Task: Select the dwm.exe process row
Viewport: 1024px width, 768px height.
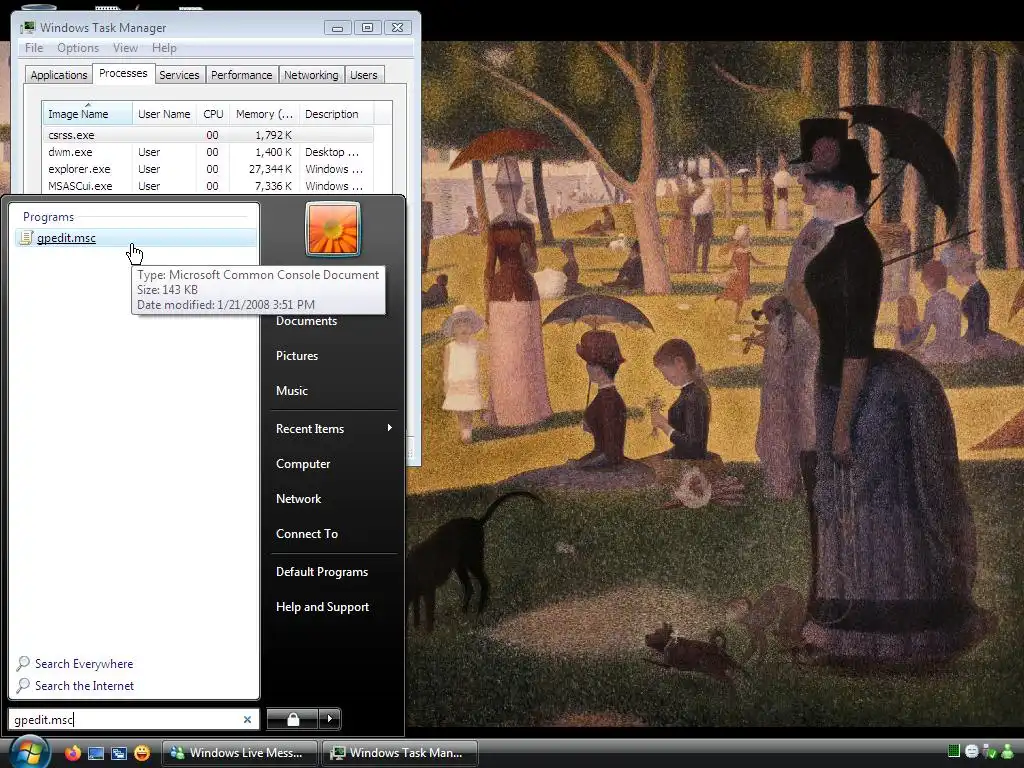Action: pyautogui.click(x=208, y=152)
